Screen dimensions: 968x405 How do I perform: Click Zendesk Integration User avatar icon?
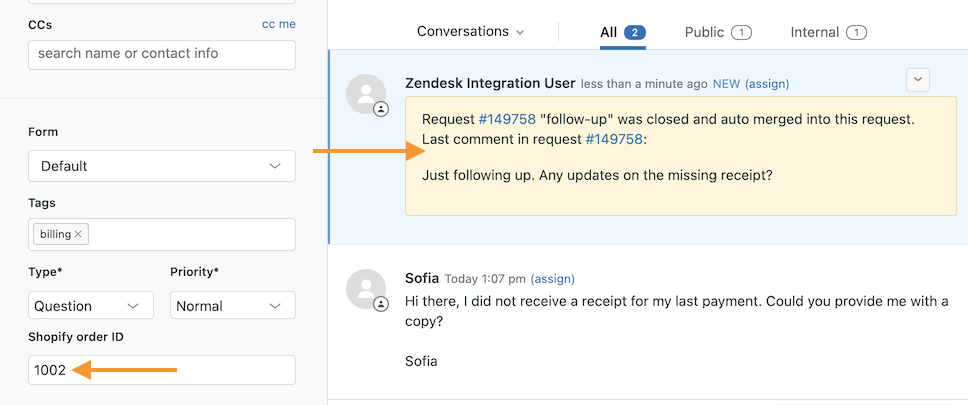366,94
